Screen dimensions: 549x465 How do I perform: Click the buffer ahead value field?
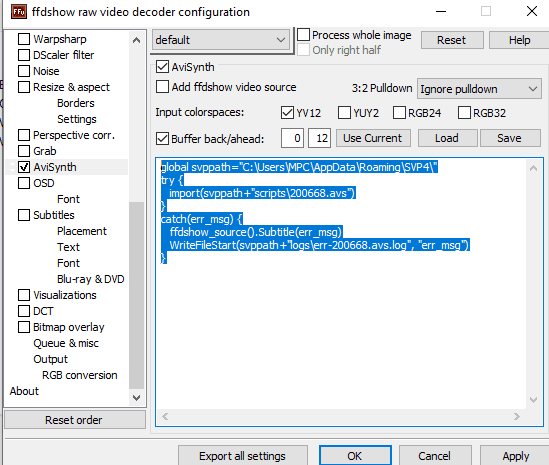click(319, 138)
